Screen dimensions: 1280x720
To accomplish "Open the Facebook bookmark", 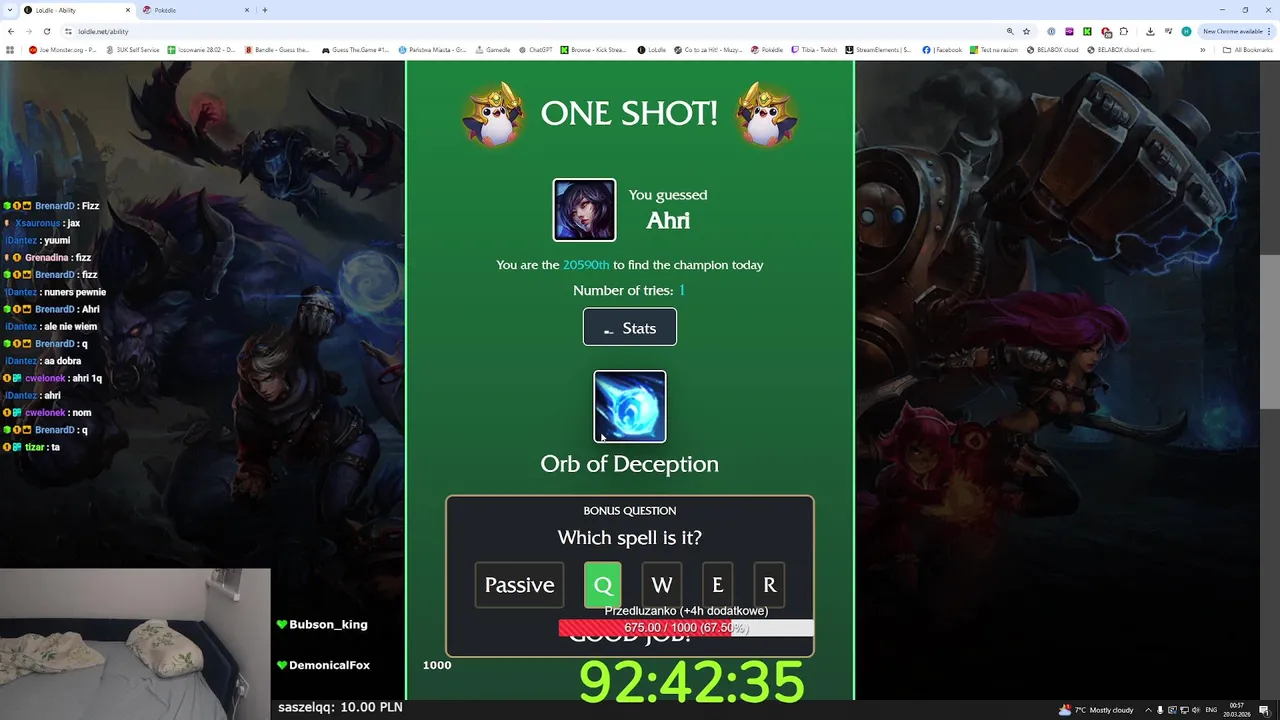I will click(942, 49).
